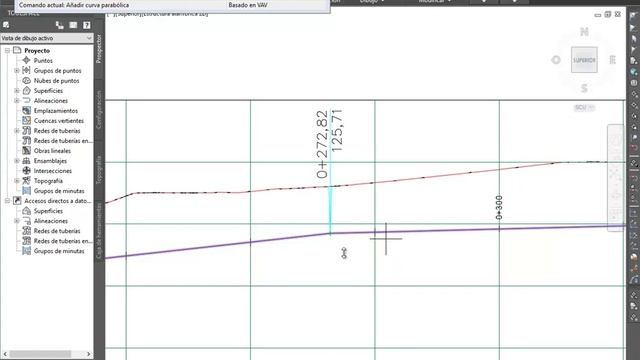This screenshot has width=640, height=360.
Task: Expand Redes de tuberías under Proyecto
Action: point(17,131)
